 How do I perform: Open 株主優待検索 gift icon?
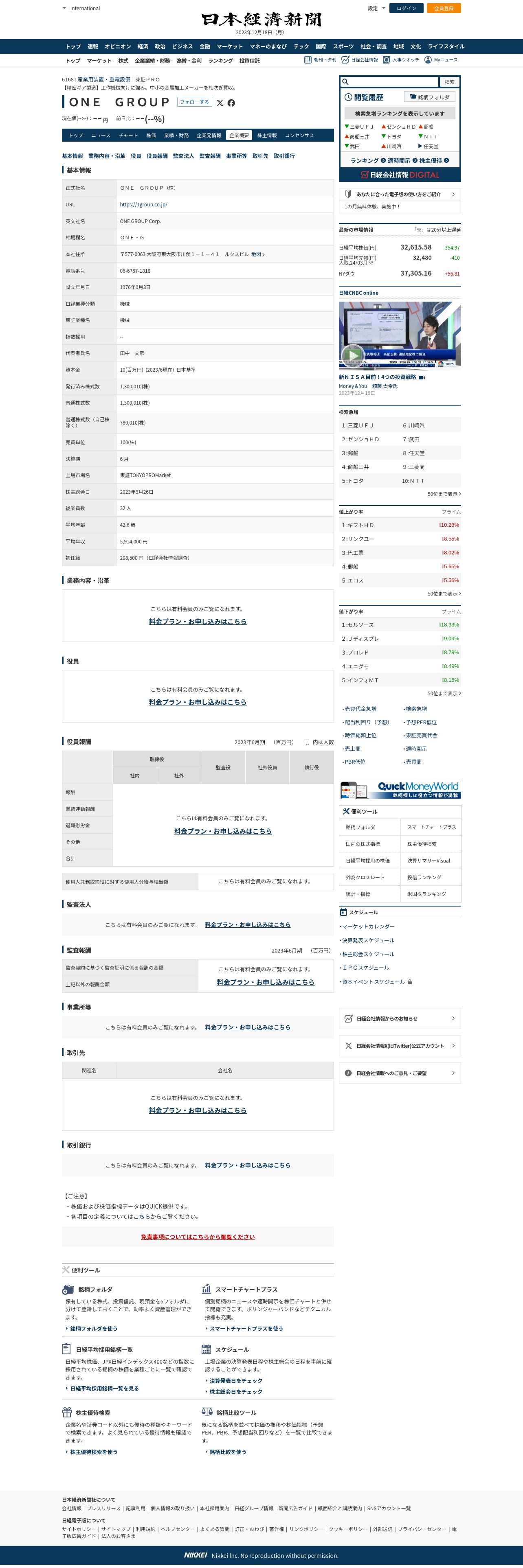(x=67, y=1412)
